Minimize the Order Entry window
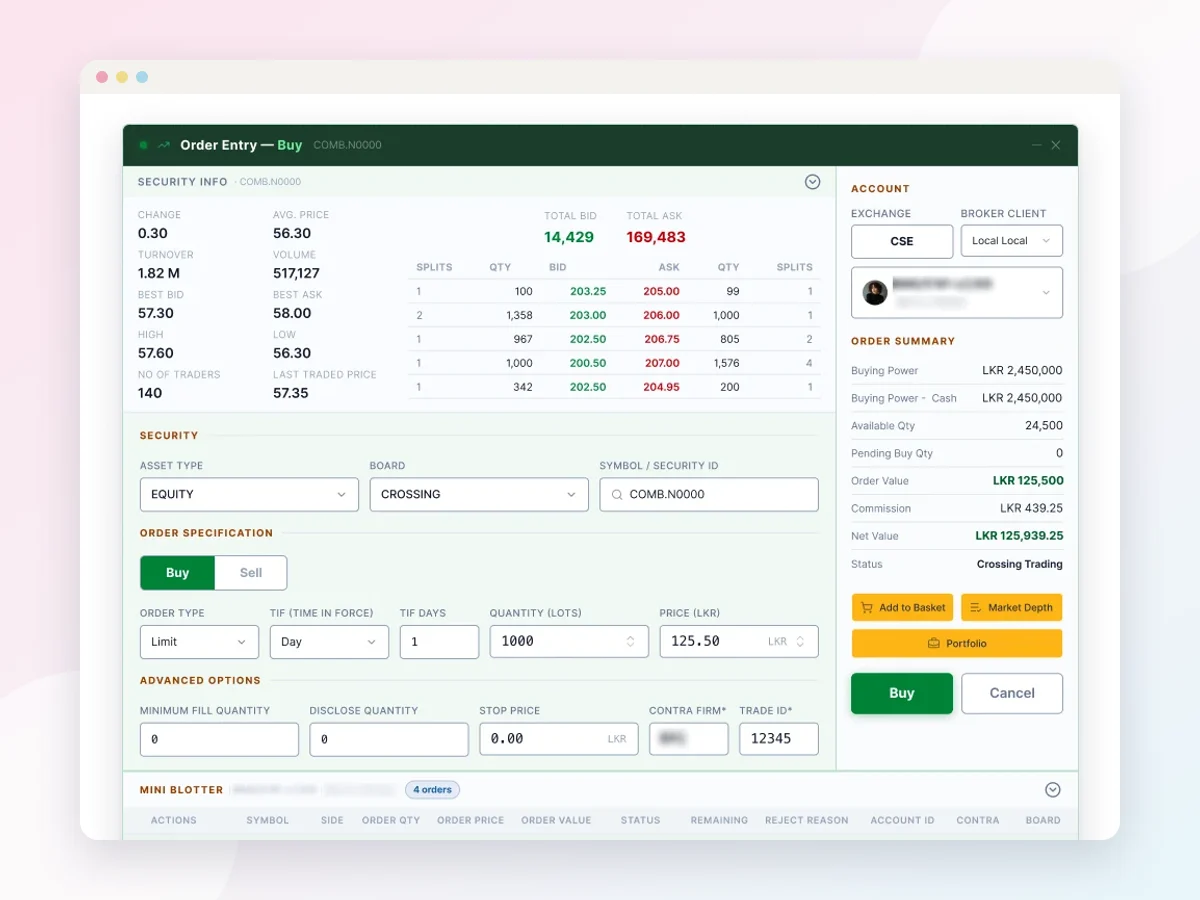1200x900 pixels. pyautogui.click(x=1037, y=145)
